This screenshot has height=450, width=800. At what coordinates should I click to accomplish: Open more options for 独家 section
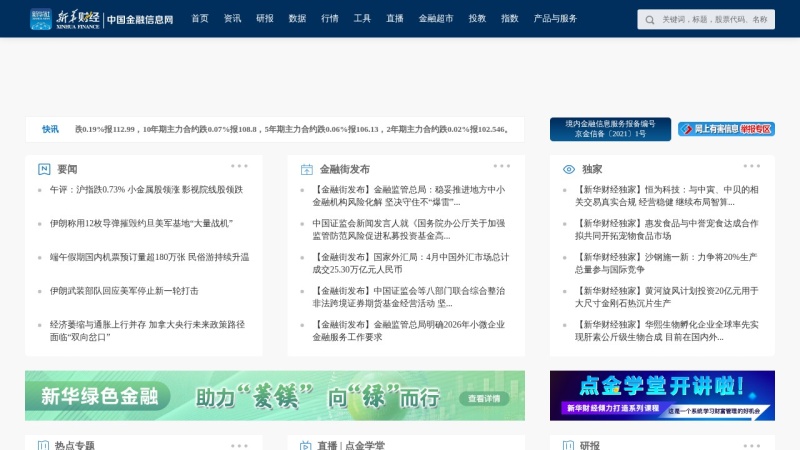coord(752,166)
